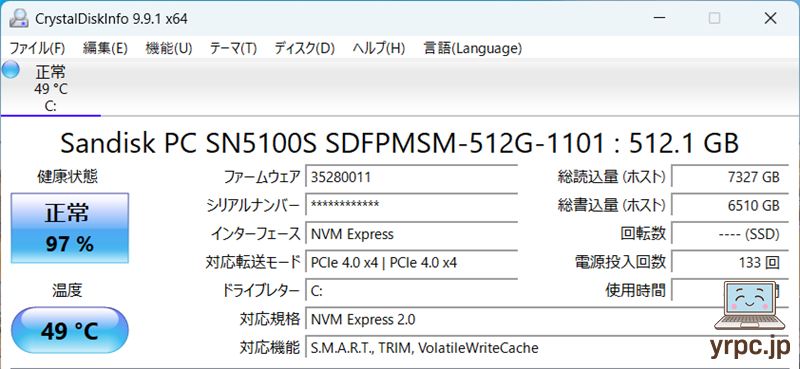This screenshot has width=800, height=369.
Task: Click the インターフェース label
Action: tap(256, 234)
